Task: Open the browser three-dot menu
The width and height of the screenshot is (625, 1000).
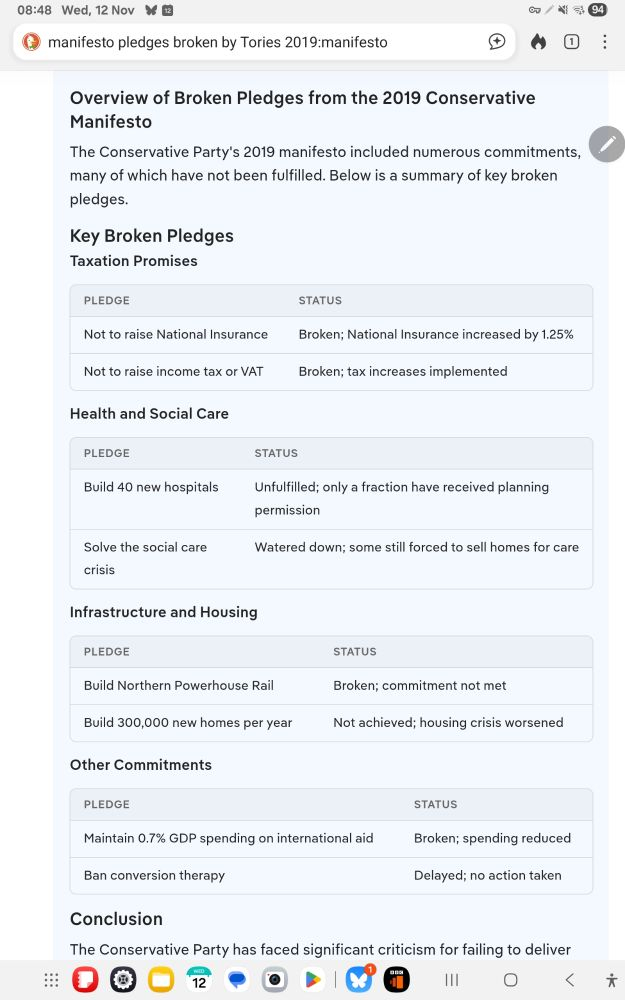Action: click(x=604, y=42)
